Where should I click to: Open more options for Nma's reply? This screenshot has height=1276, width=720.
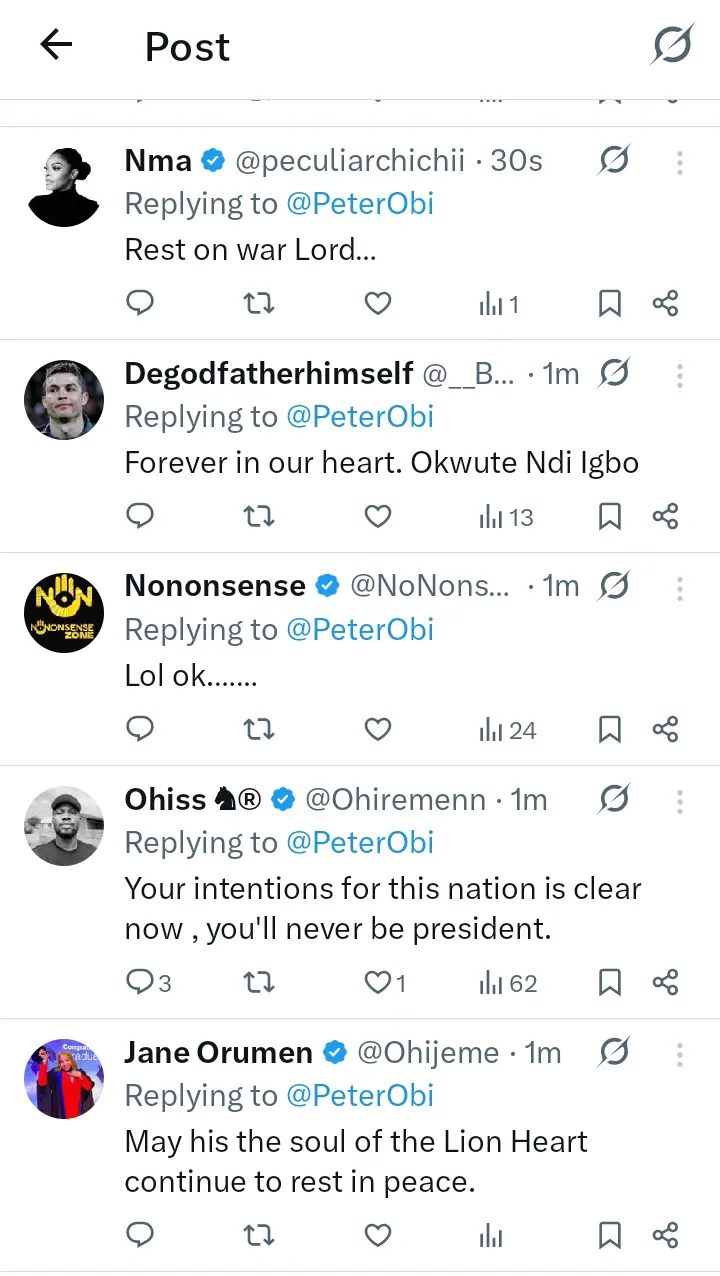679,162
